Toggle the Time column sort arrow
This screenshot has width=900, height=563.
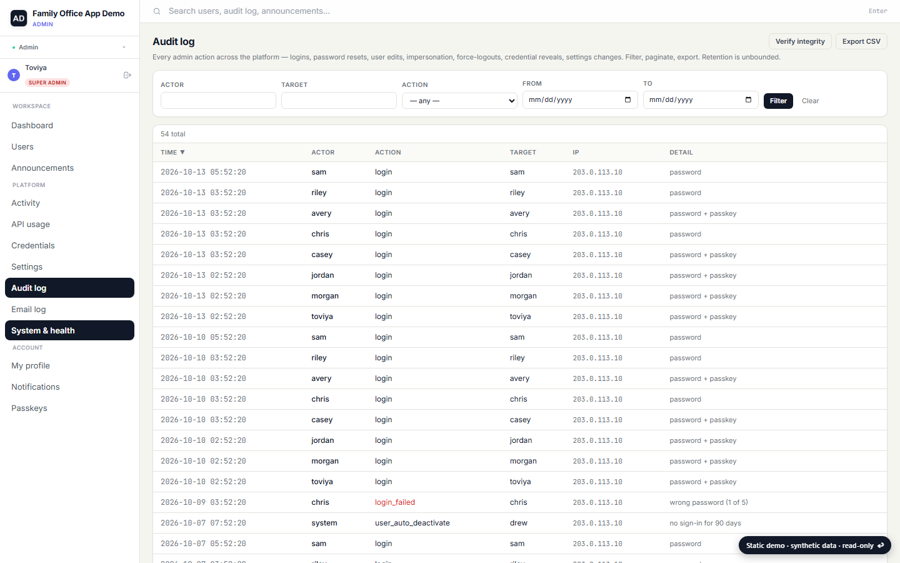pos(183,153)
